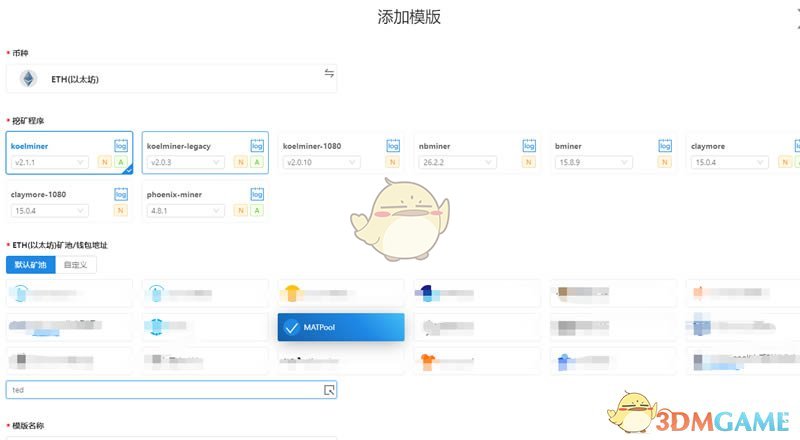Toggle the N badge for koelminer-legacy

[x=240, y=162]
